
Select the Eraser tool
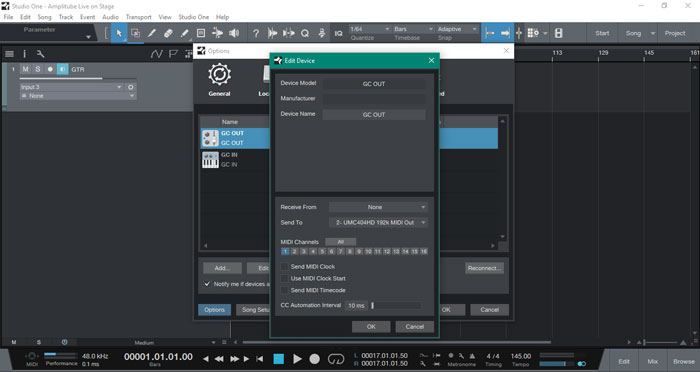168,33
